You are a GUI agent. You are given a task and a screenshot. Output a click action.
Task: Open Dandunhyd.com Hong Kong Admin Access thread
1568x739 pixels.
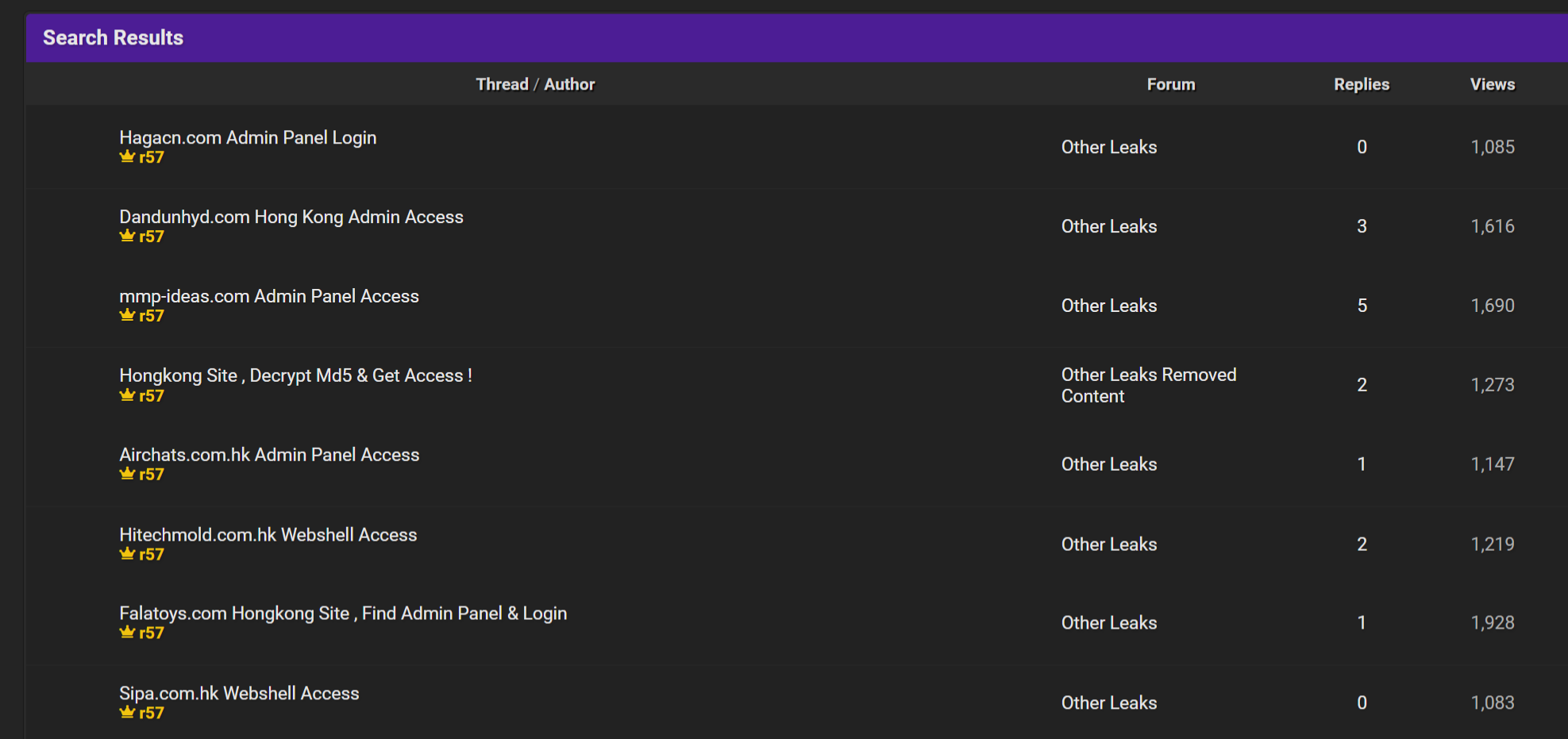[x=291, y=217]
